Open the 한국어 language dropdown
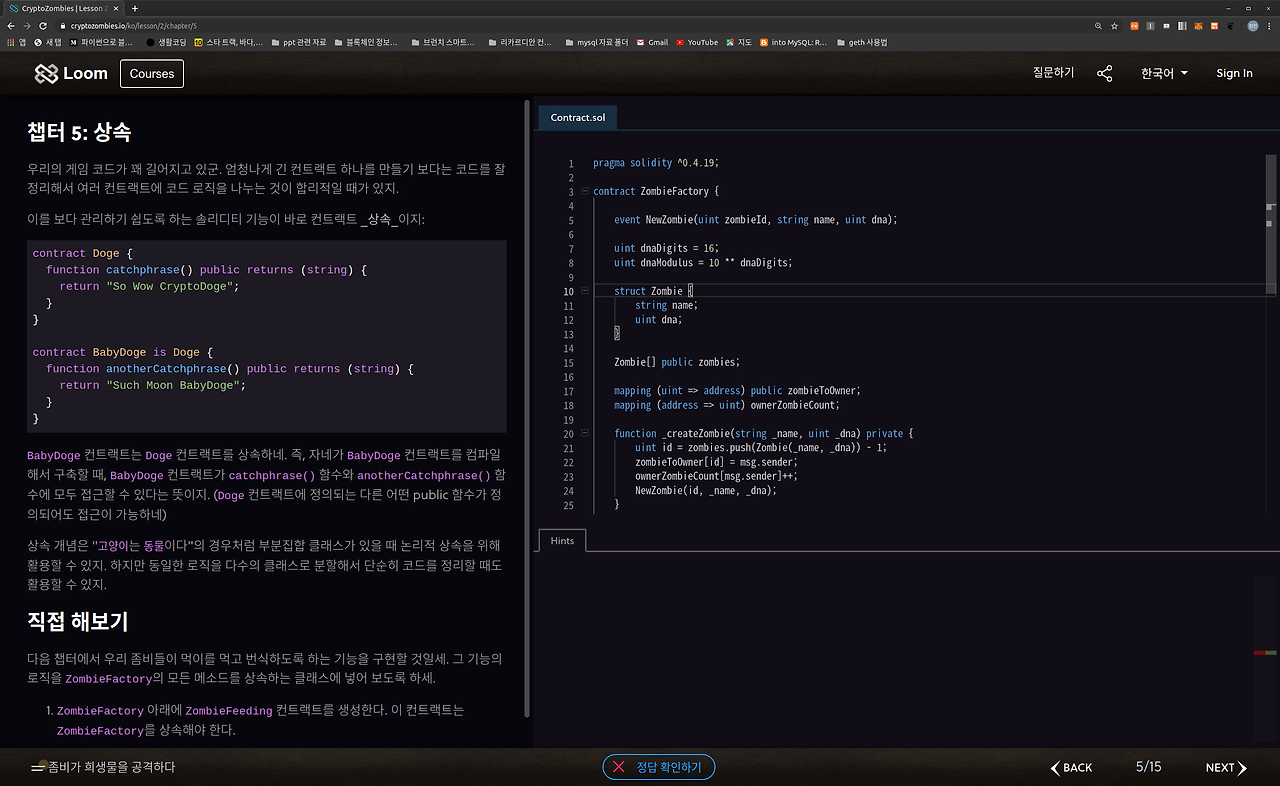The image size is (1280, 786). tap(1164, 73)
